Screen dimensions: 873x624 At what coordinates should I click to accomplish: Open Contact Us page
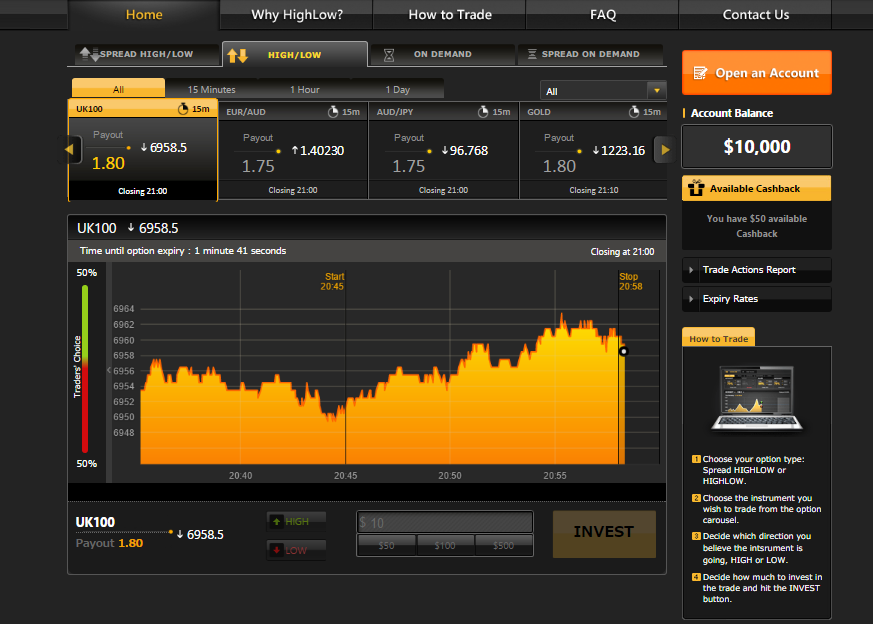[756, 14]
